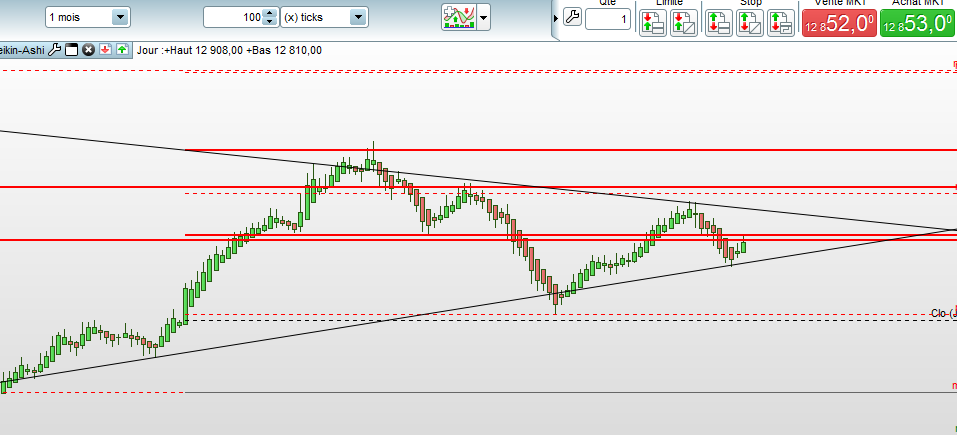Viewport: 957px width, 435px height.
Task: Click first Stop order icon
Action: (x=719, y=22)
